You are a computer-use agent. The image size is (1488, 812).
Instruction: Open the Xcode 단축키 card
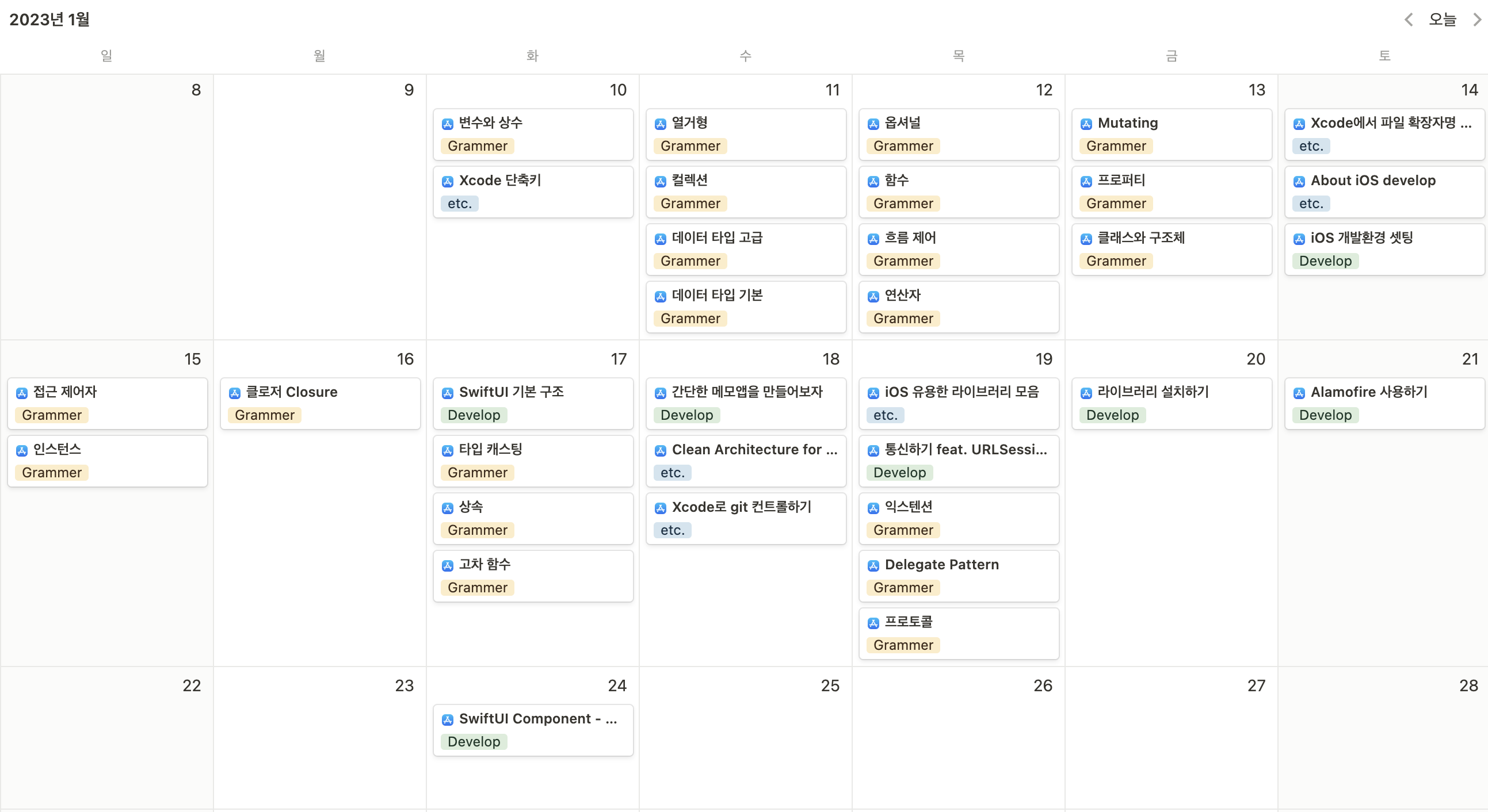tap(533, 191)
